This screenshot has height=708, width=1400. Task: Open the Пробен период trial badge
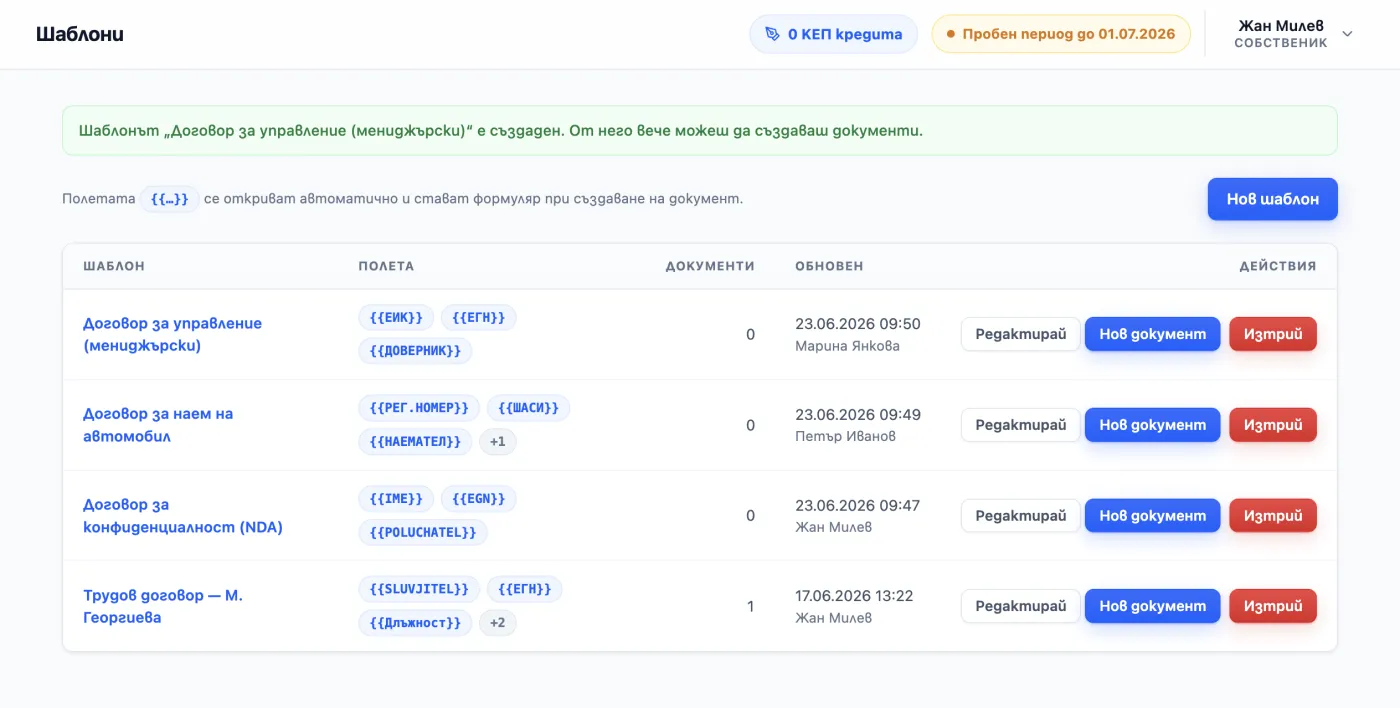(x=1061, y=34)
